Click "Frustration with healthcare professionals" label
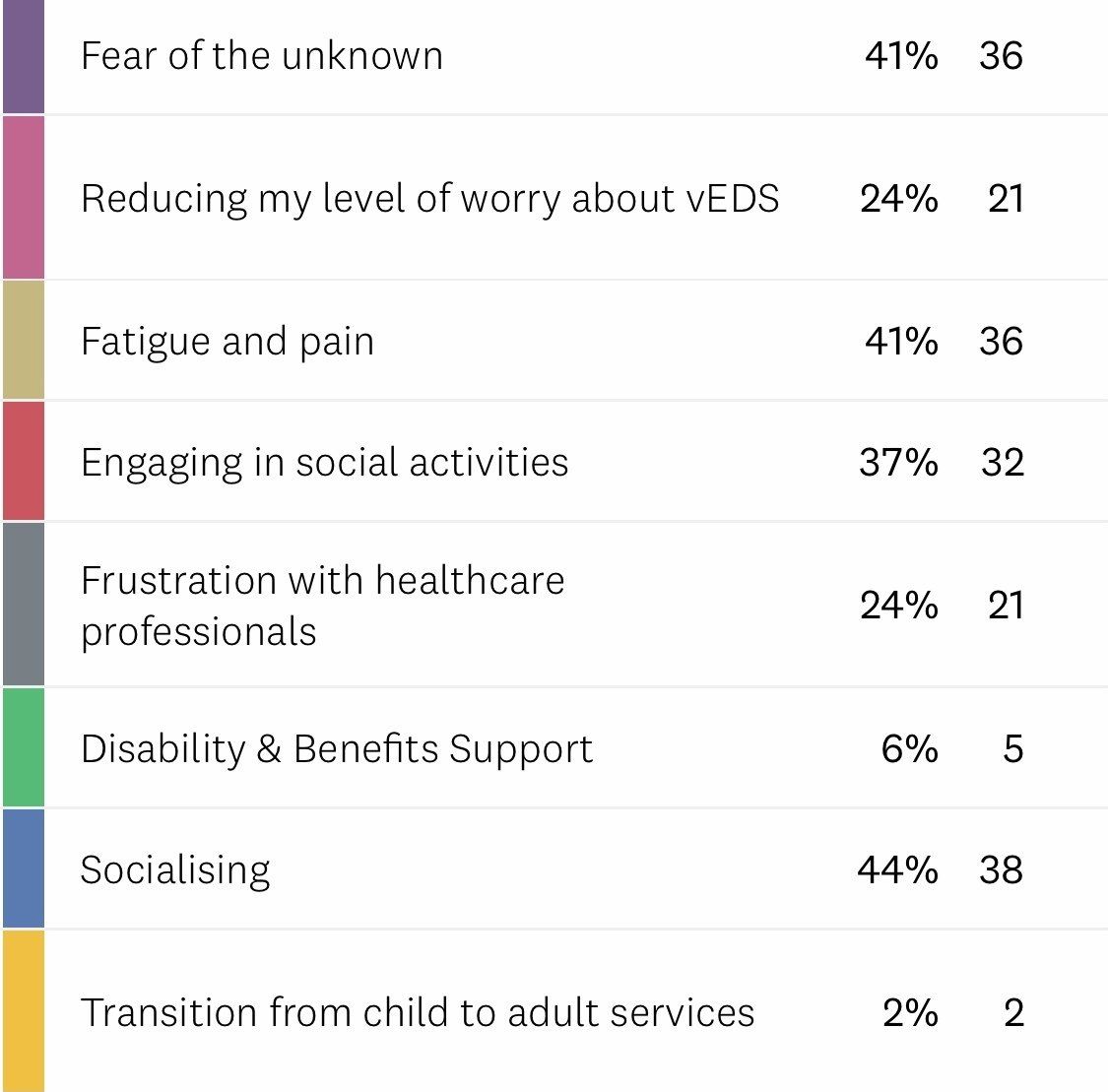This screenshot has height=1092, width=1108. pyautogui.click(x=322, y=605)
